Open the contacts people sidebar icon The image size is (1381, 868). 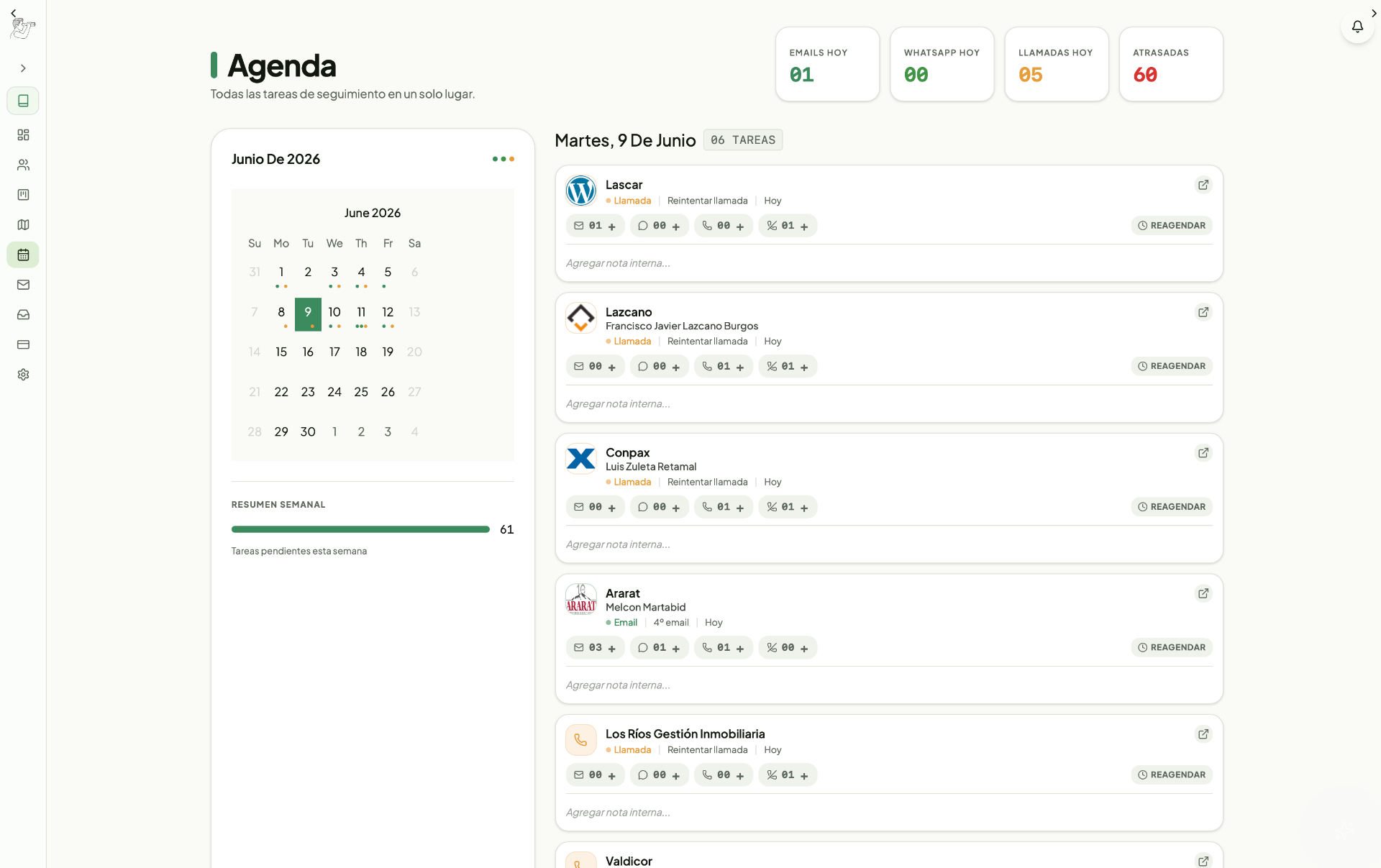click(x=23, y=165)
